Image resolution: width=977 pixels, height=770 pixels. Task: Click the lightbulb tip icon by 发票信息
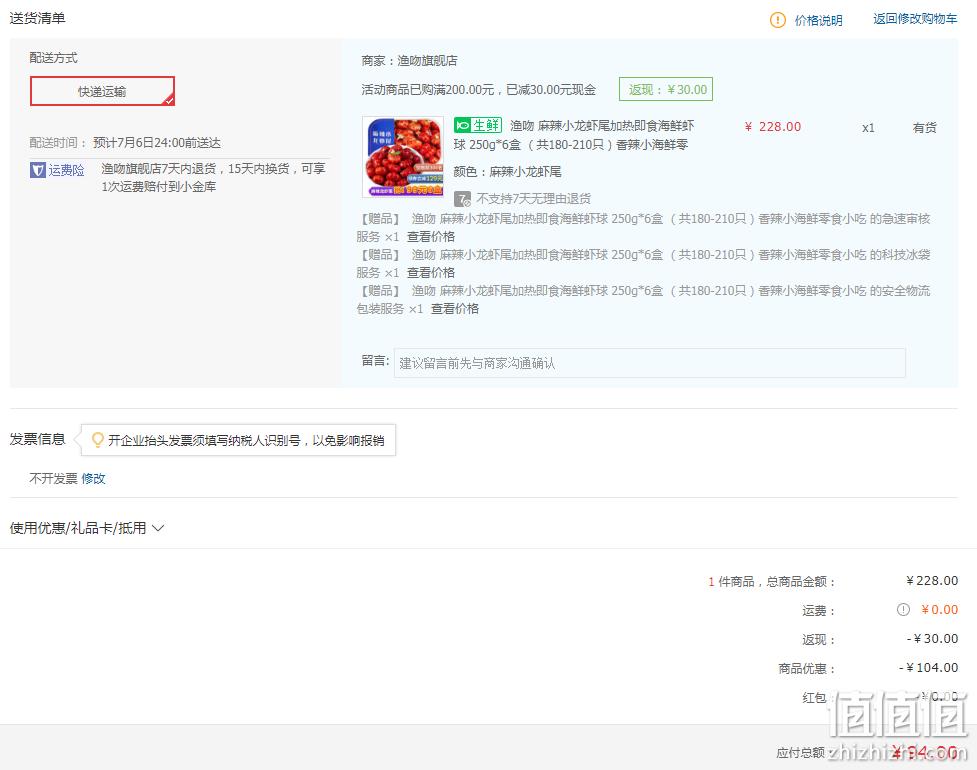[x=97, y=440]
